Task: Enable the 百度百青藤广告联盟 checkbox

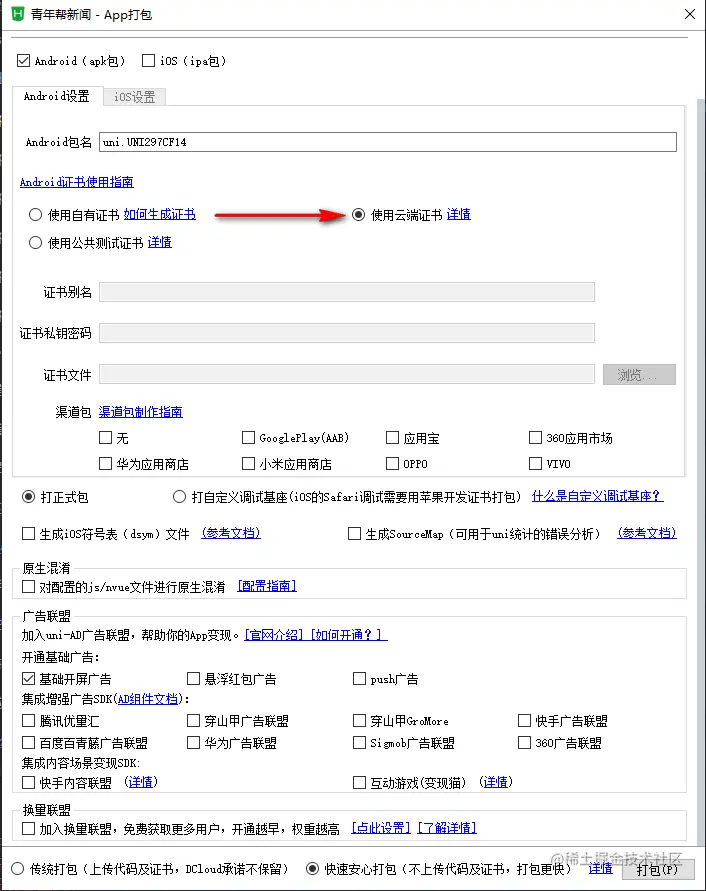Action: 28,742
